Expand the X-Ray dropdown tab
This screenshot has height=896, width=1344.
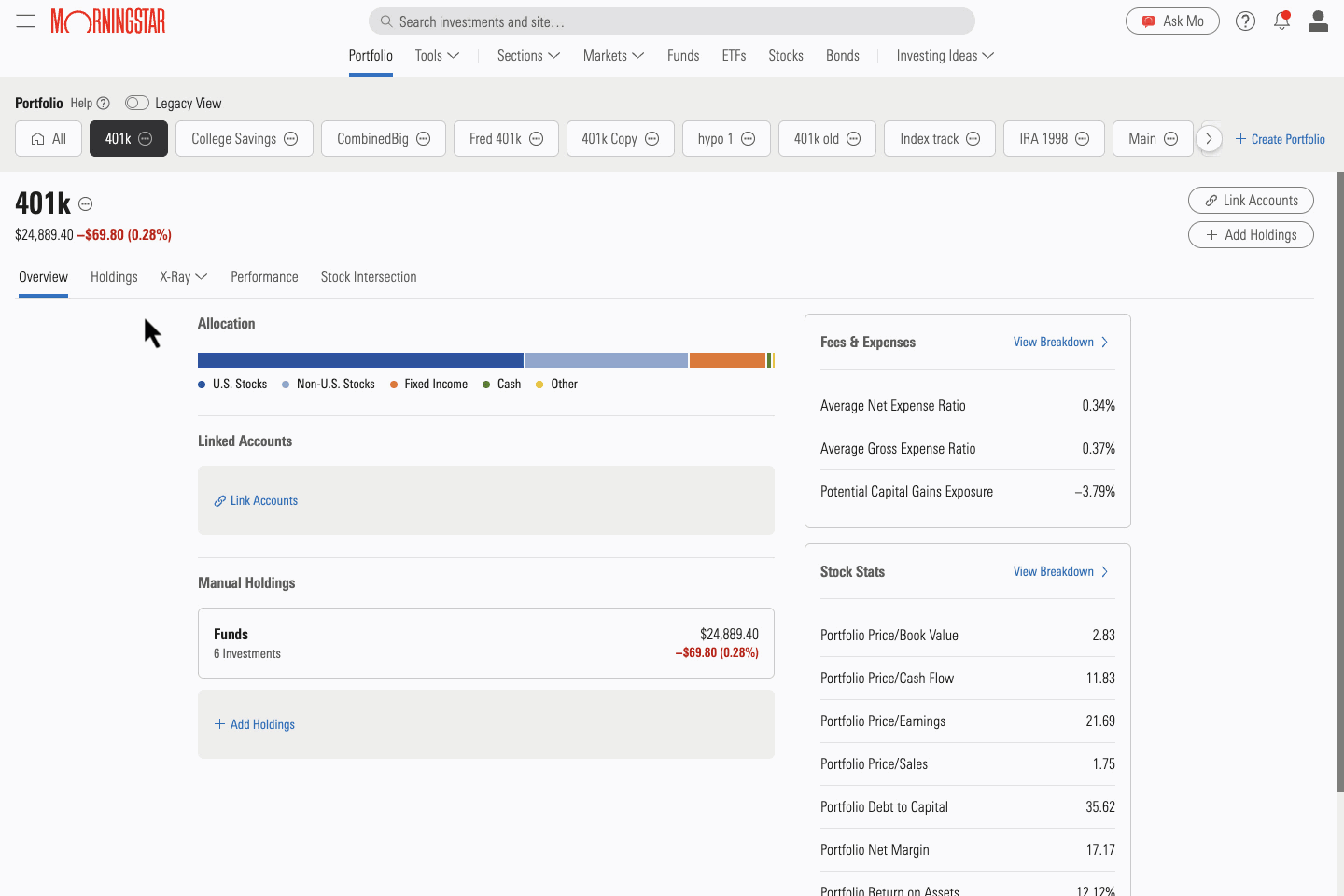coord(183,277)
